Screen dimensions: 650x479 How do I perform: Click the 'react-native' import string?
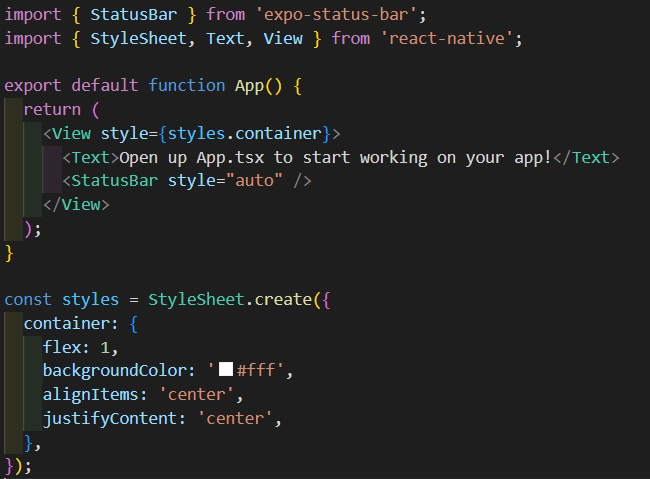click(x=447, y=39)
